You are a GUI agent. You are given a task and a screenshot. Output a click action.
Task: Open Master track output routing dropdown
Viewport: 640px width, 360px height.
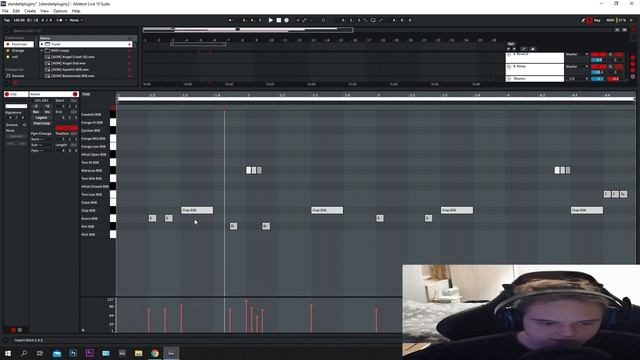[577, 79]
